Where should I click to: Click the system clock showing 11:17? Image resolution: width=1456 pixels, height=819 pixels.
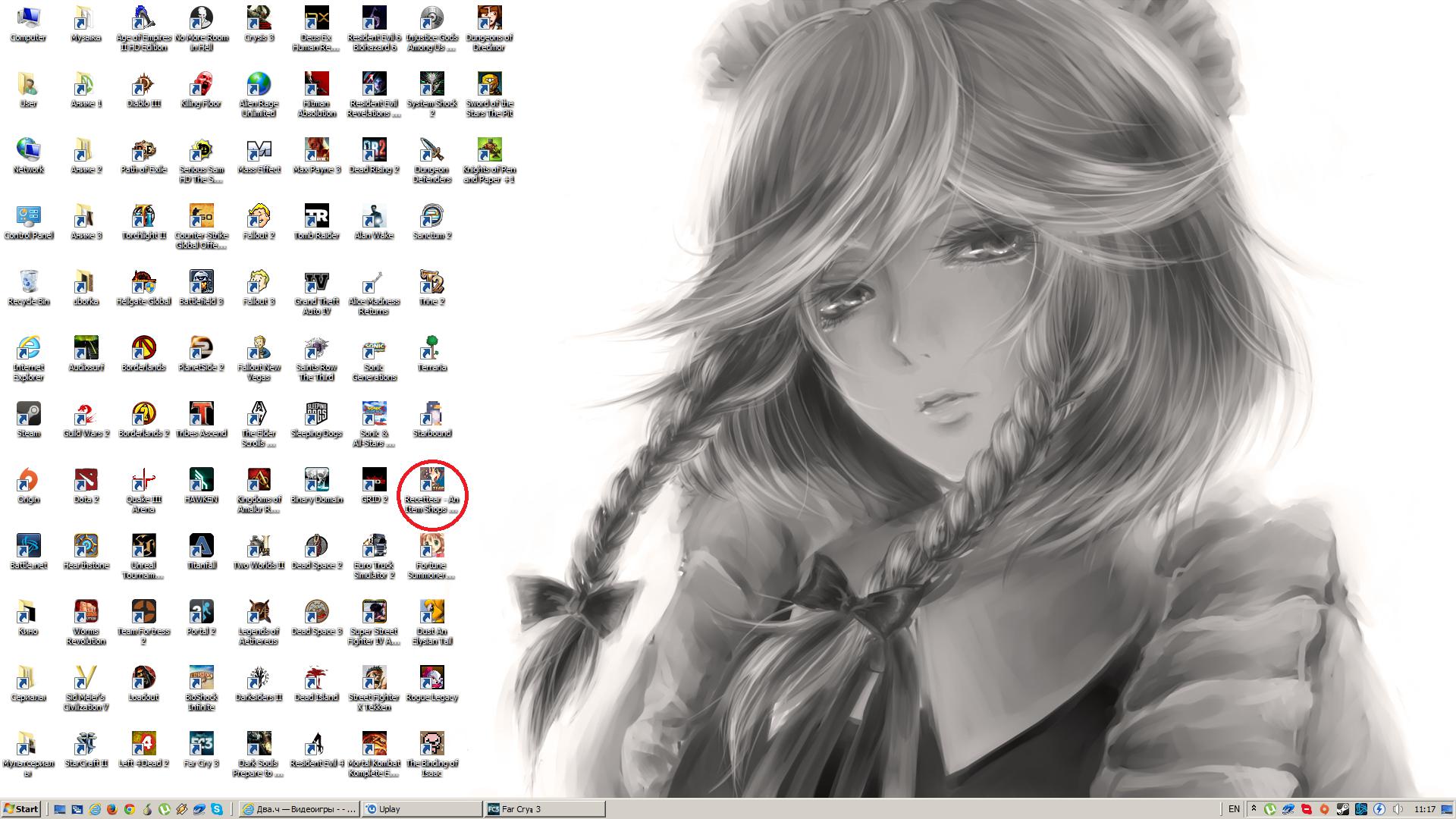(x=1425, y=809)
